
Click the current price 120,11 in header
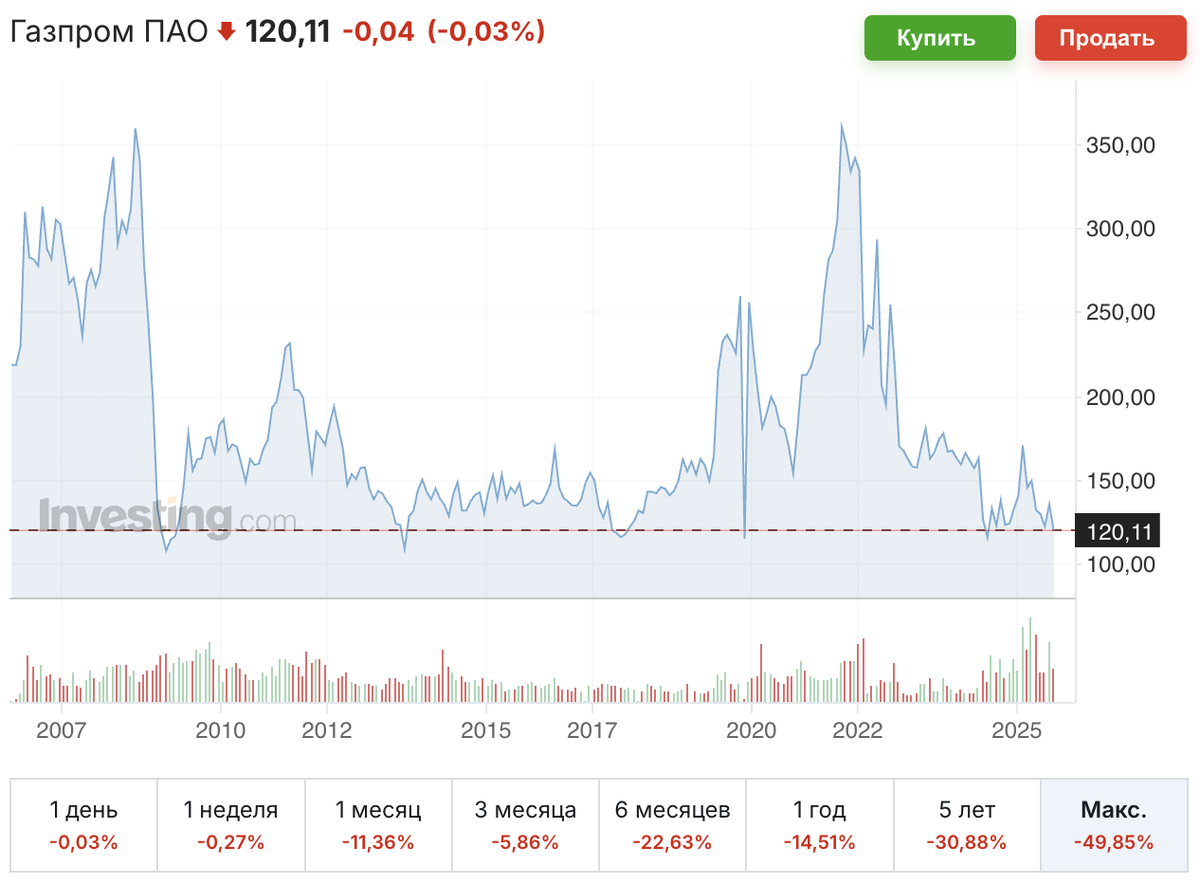click(287, 33)
